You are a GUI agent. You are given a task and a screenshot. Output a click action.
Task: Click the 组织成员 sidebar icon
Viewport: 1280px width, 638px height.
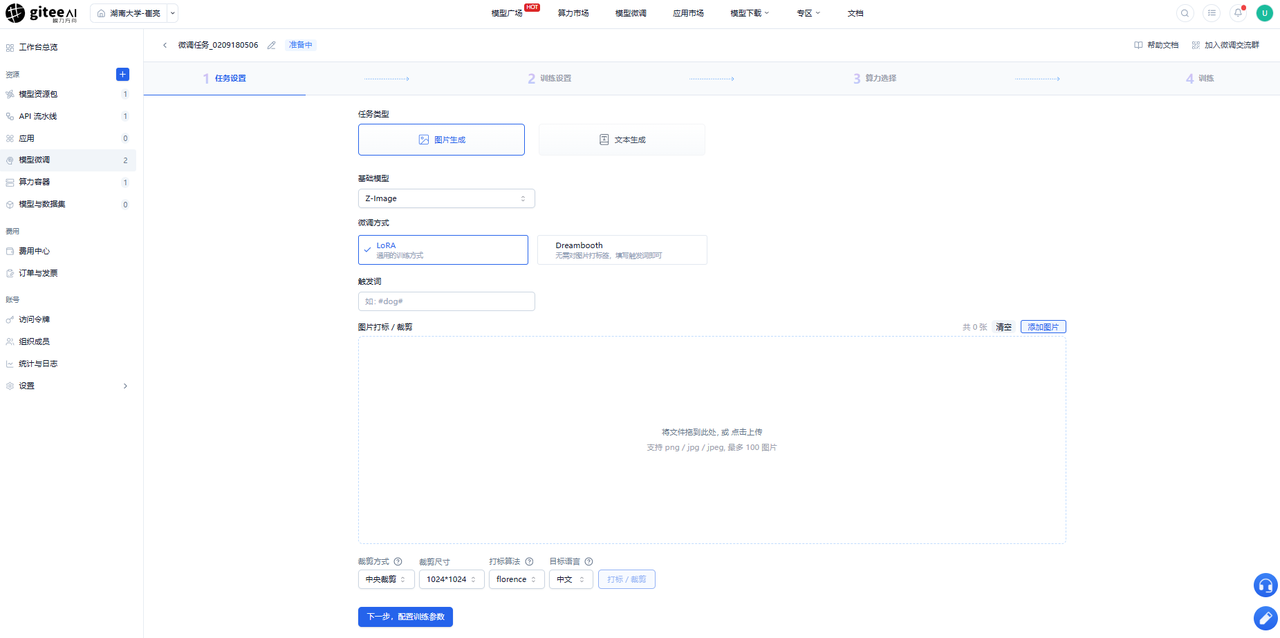(x=10, y=342)
